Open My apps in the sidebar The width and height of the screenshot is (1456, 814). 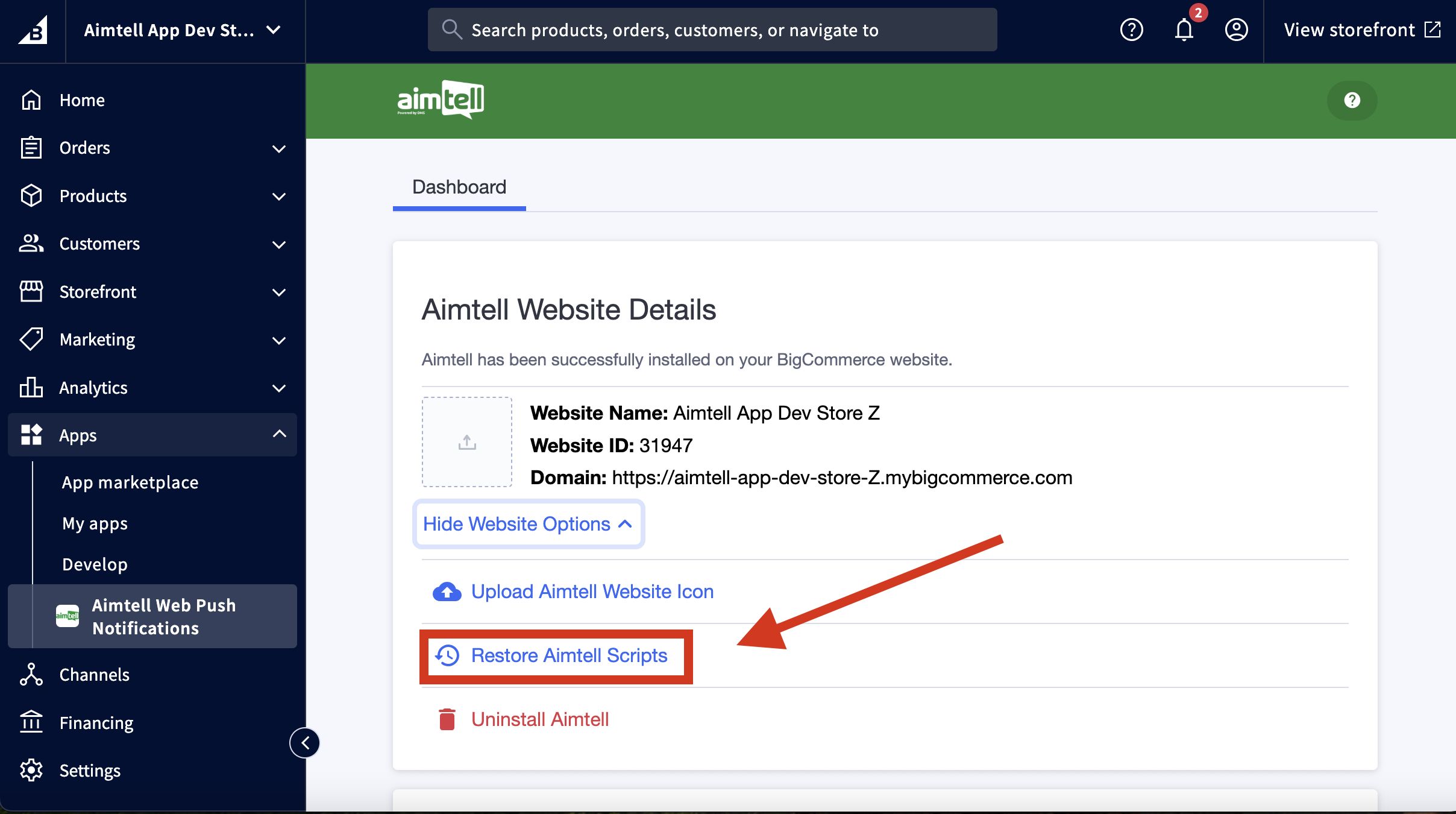tap(95, 523)
